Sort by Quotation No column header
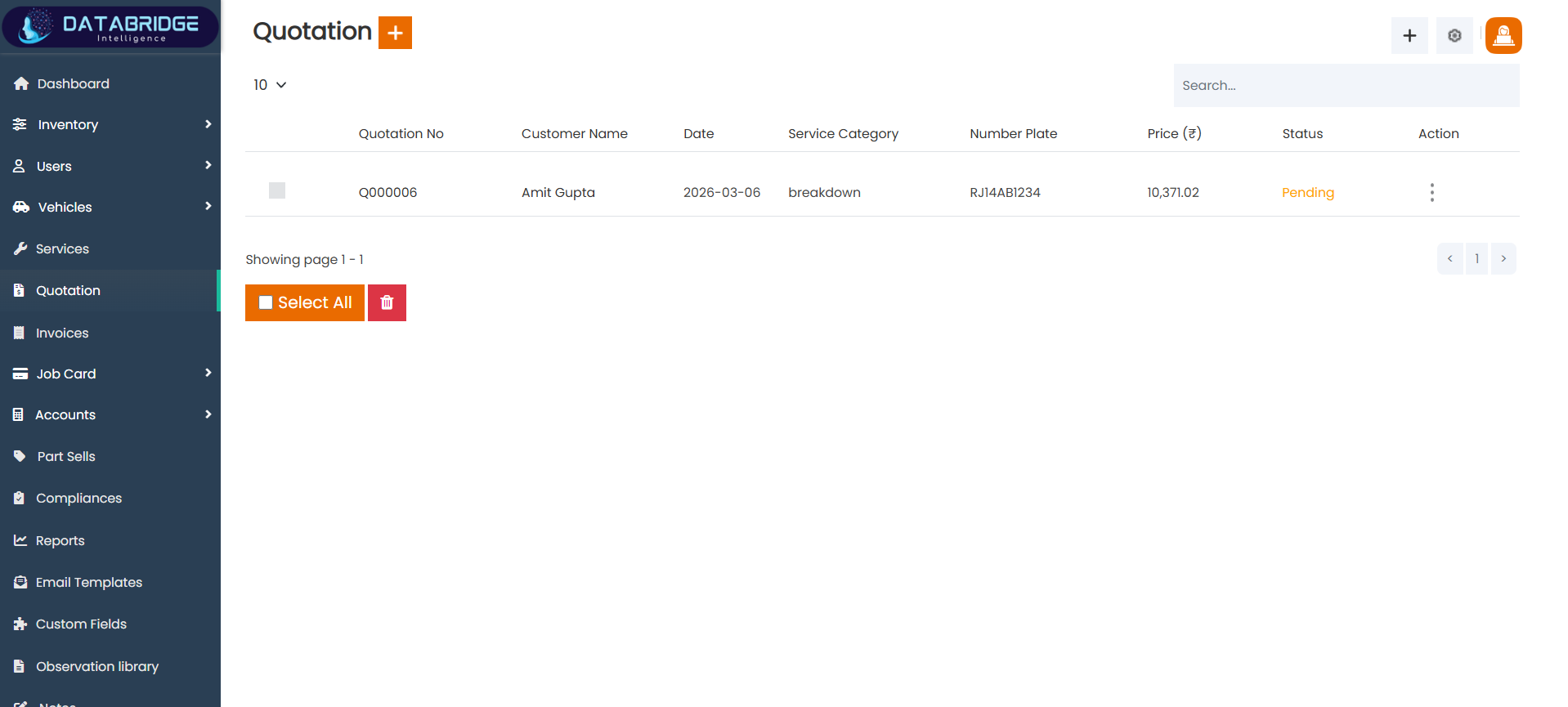This screenshot has width=1568, height=707. [x=401, y=133]
